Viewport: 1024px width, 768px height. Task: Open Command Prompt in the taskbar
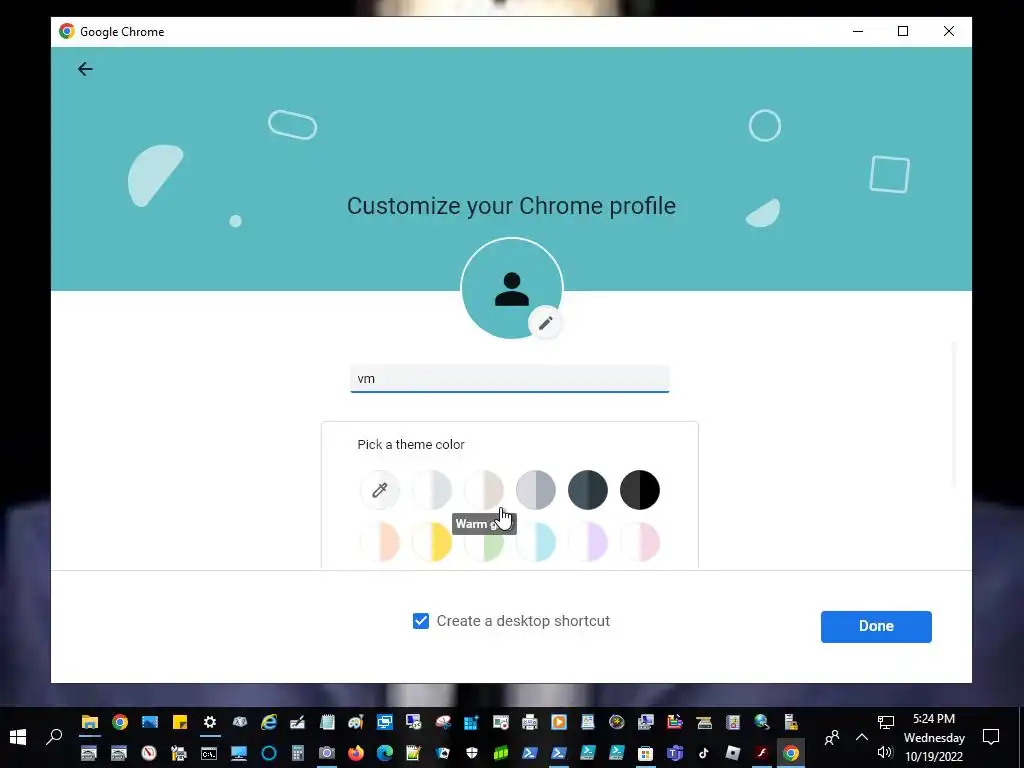(x=209, y=754)
